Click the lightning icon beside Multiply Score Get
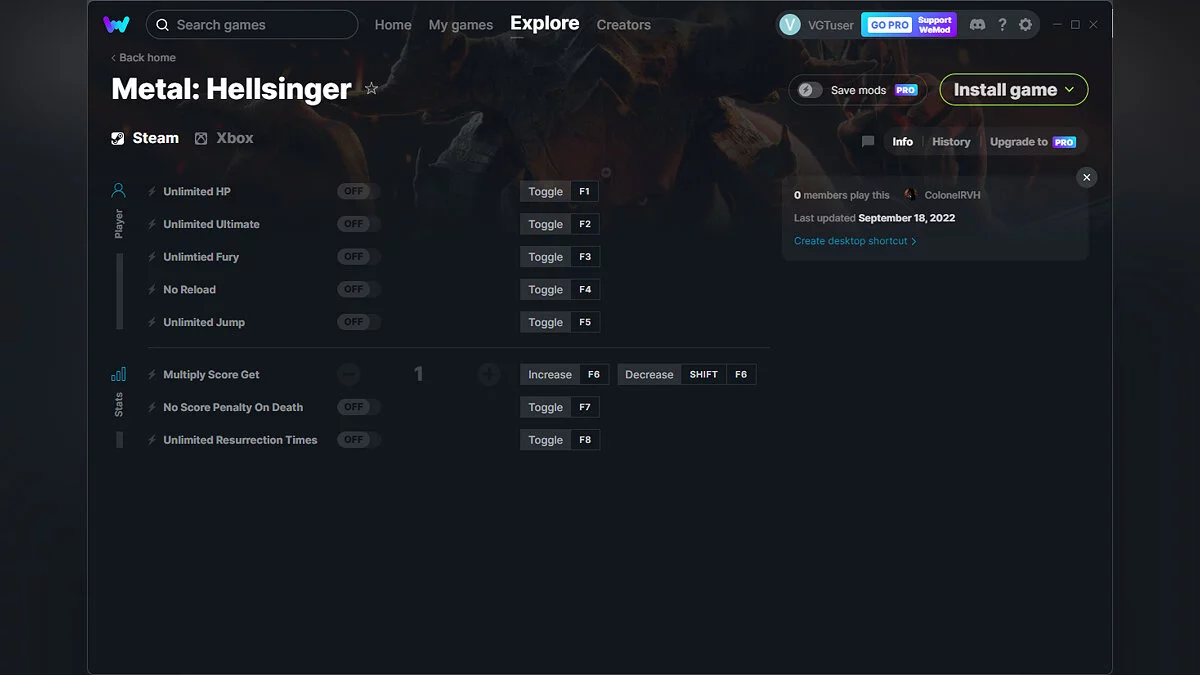Viewport: 1200px width, 675px height. (x=152, y=375)
